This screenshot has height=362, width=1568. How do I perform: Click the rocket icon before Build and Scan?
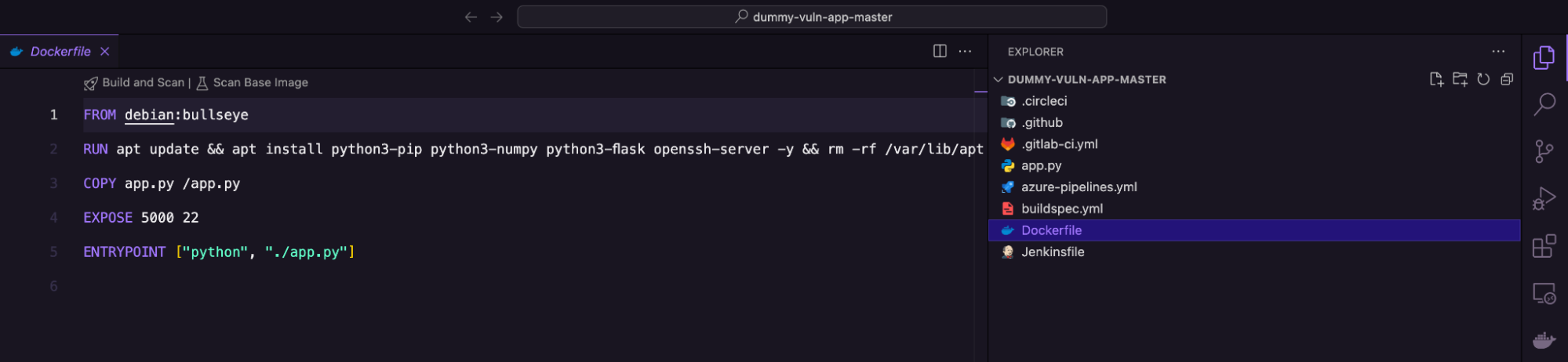click(x=91, y=83)
